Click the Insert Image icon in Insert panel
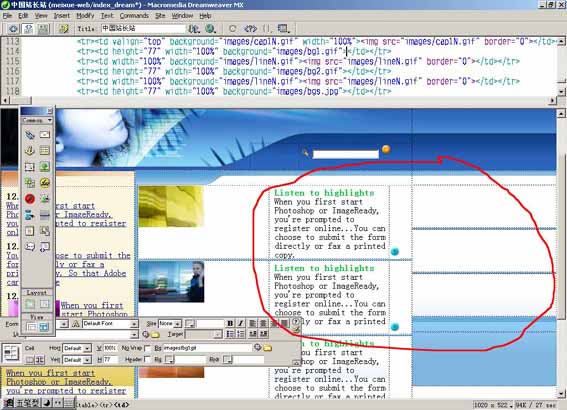The width and height of the screenshot is (567, 410). point(45,167)
